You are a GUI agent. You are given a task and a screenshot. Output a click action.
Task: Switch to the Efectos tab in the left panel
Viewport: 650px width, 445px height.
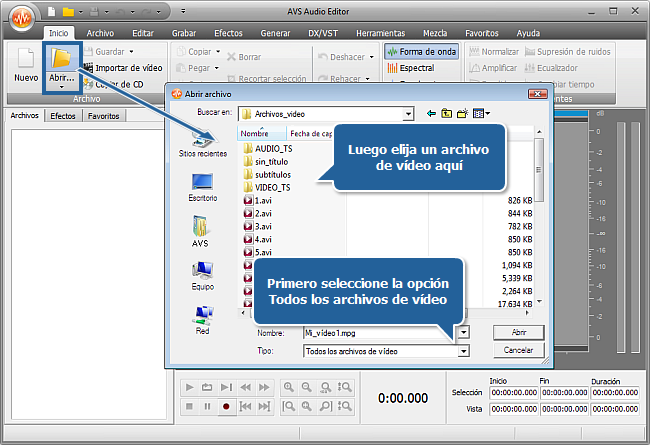[63, 116]
